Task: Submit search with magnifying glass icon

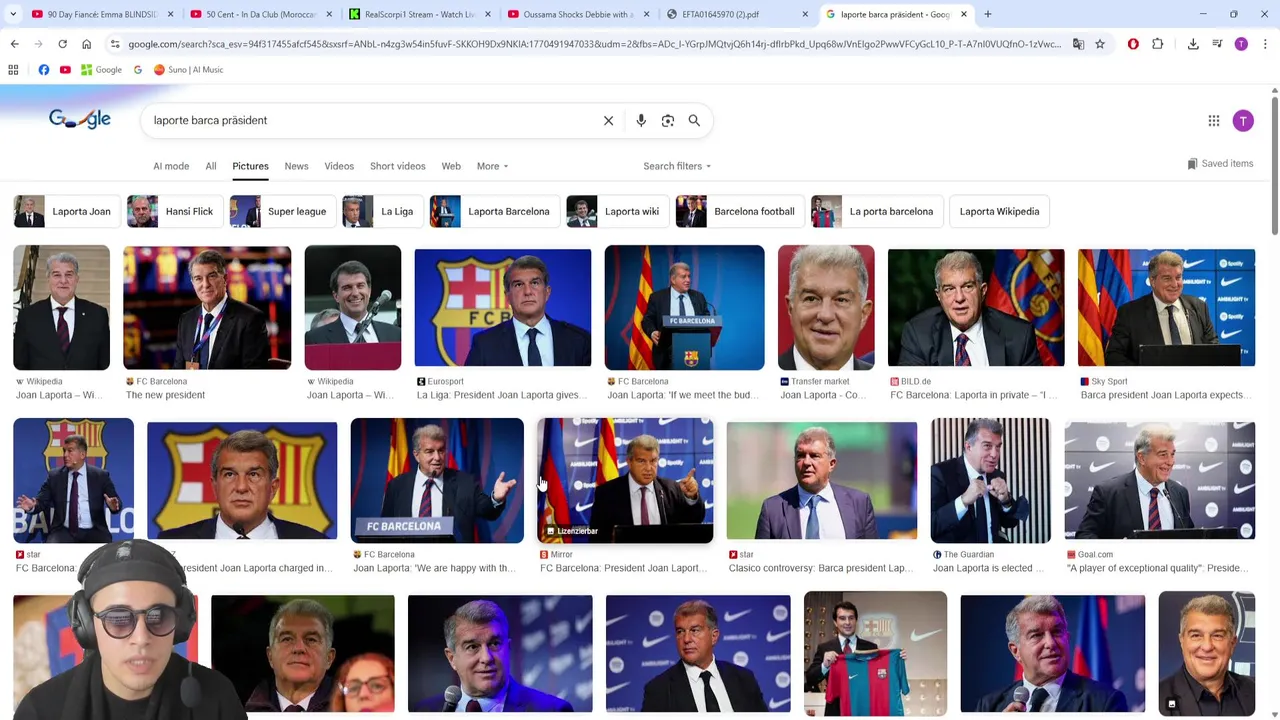Action: click(694, 120)
